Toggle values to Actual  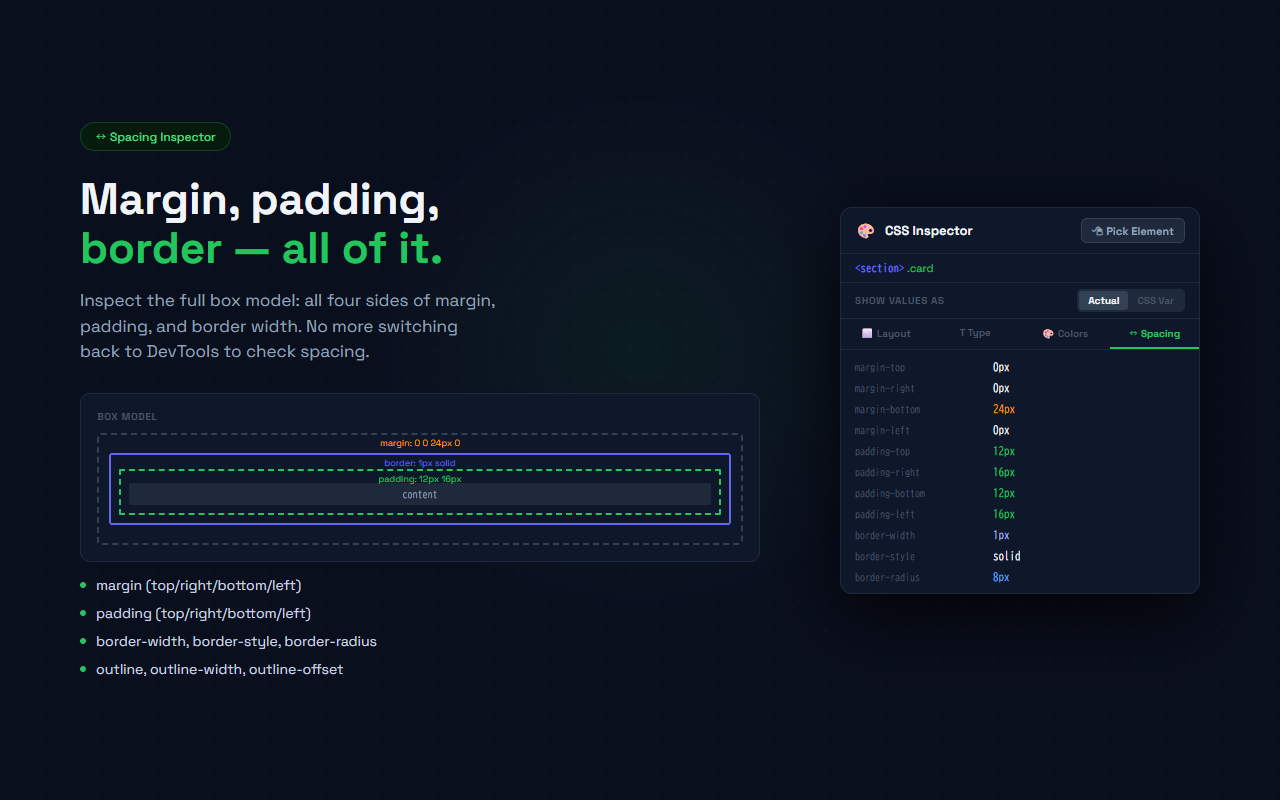pos(1104,301)
